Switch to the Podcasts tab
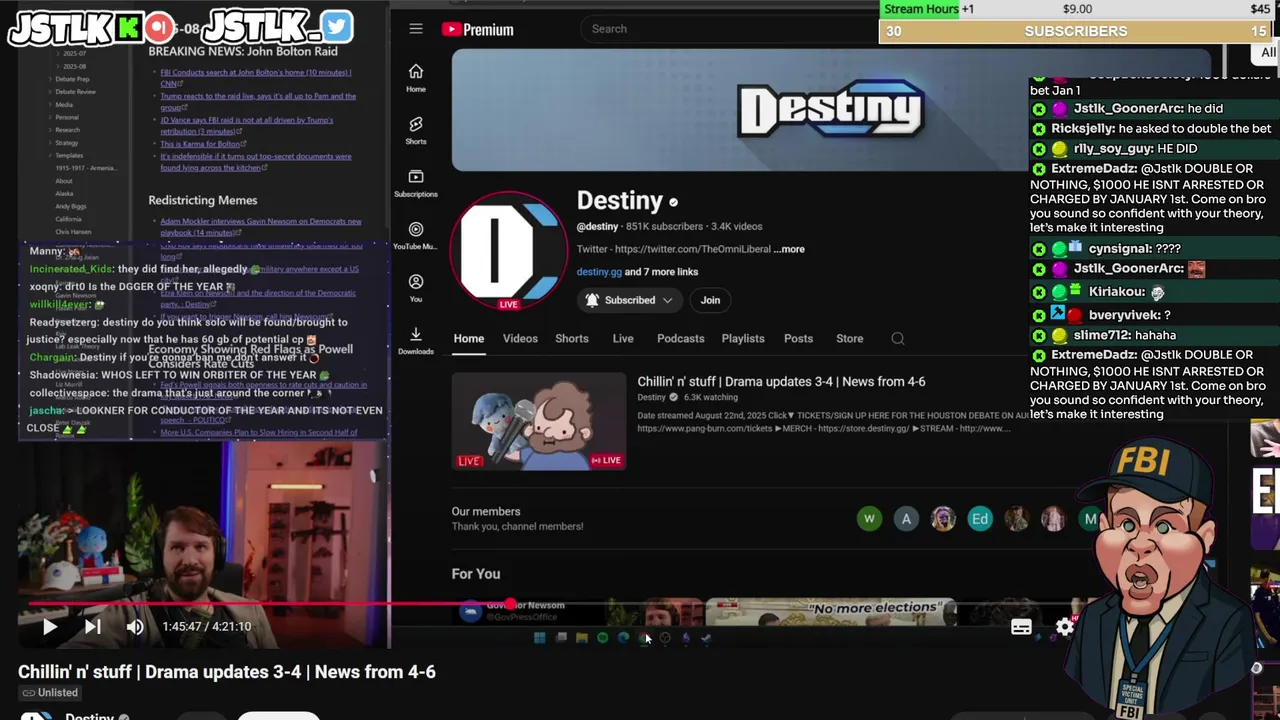 [681, 339]
